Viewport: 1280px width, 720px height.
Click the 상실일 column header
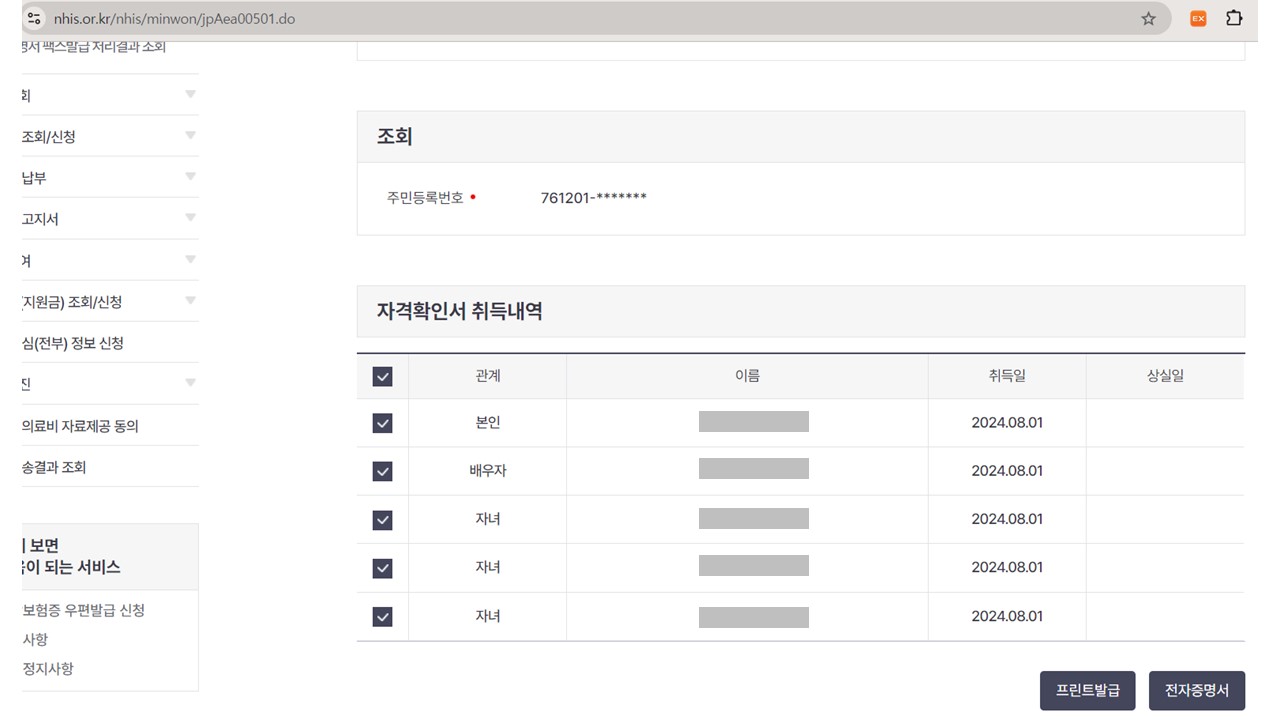[1166, 376]
